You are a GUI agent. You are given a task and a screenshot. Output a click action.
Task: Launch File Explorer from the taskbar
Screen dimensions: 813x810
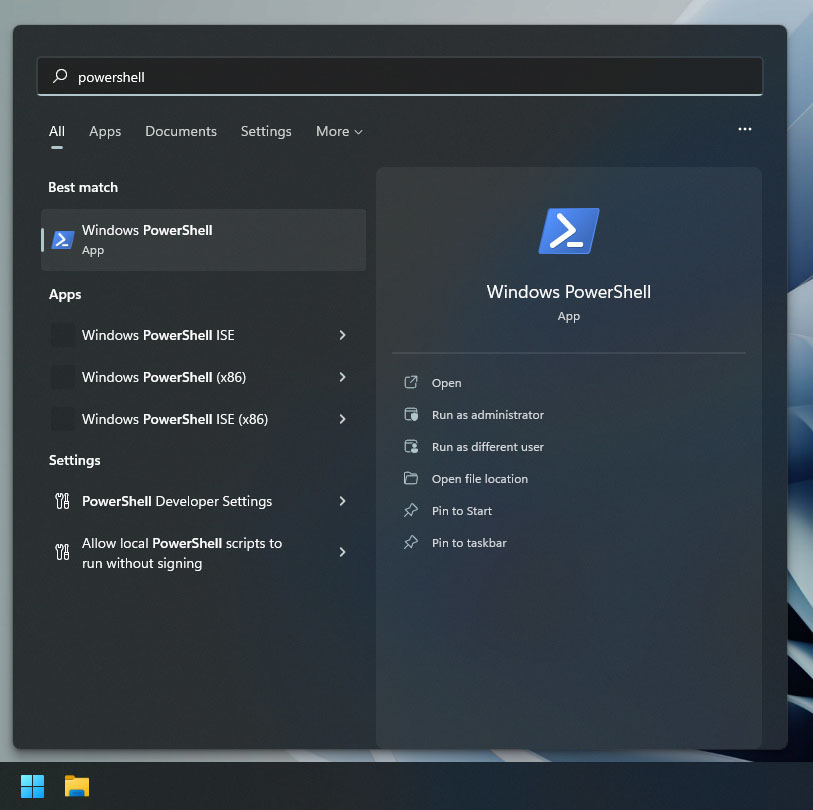[76, 786]
